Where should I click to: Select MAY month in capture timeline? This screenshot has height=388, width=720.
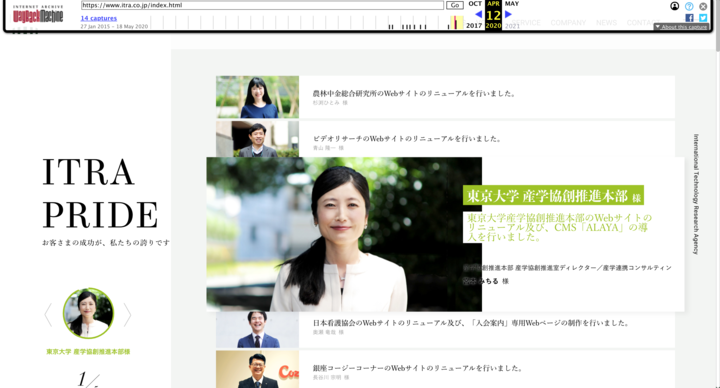512,4
